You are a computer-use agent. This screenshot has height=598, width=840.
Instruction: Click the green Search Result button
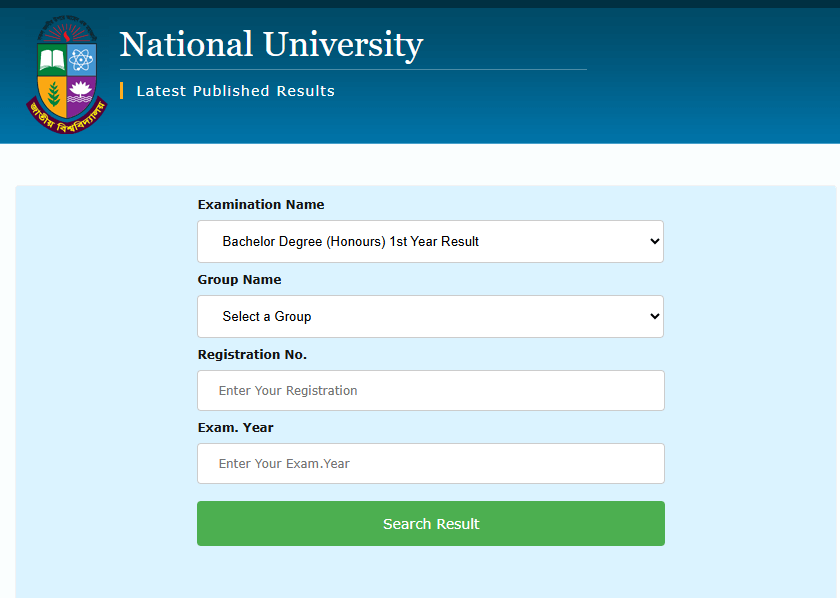click(x=431, y=524)
